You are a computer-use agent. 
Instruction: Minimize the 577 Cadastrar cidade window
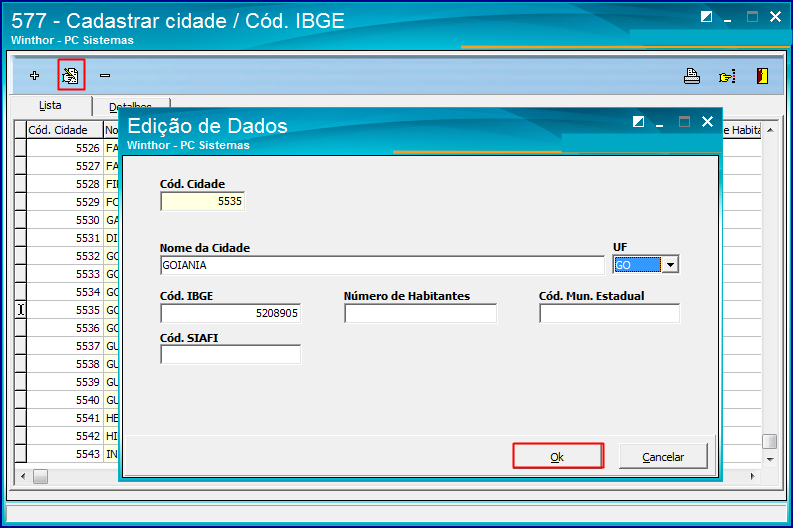point(728,19)
